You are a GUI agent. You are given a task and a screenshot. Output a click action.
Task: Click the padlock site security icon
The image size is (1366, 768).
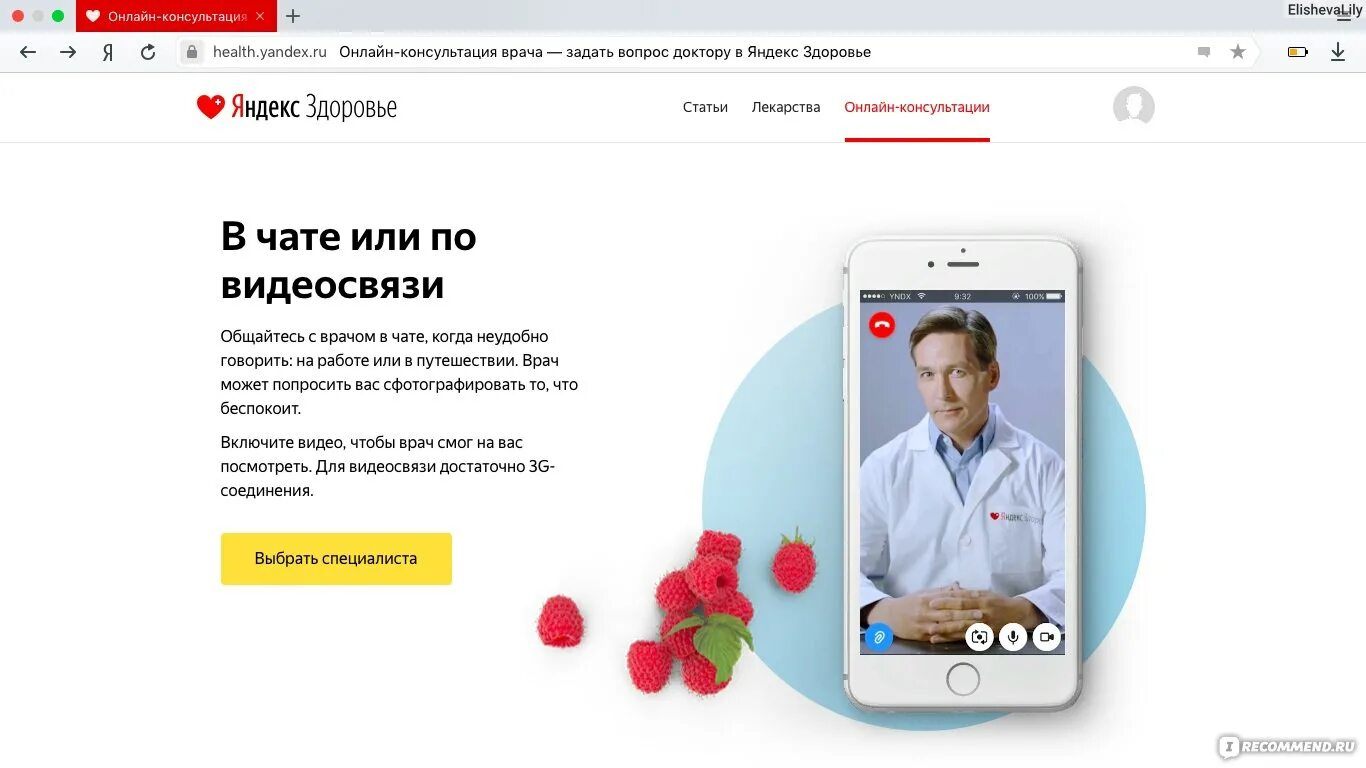(x=192, y=52)
